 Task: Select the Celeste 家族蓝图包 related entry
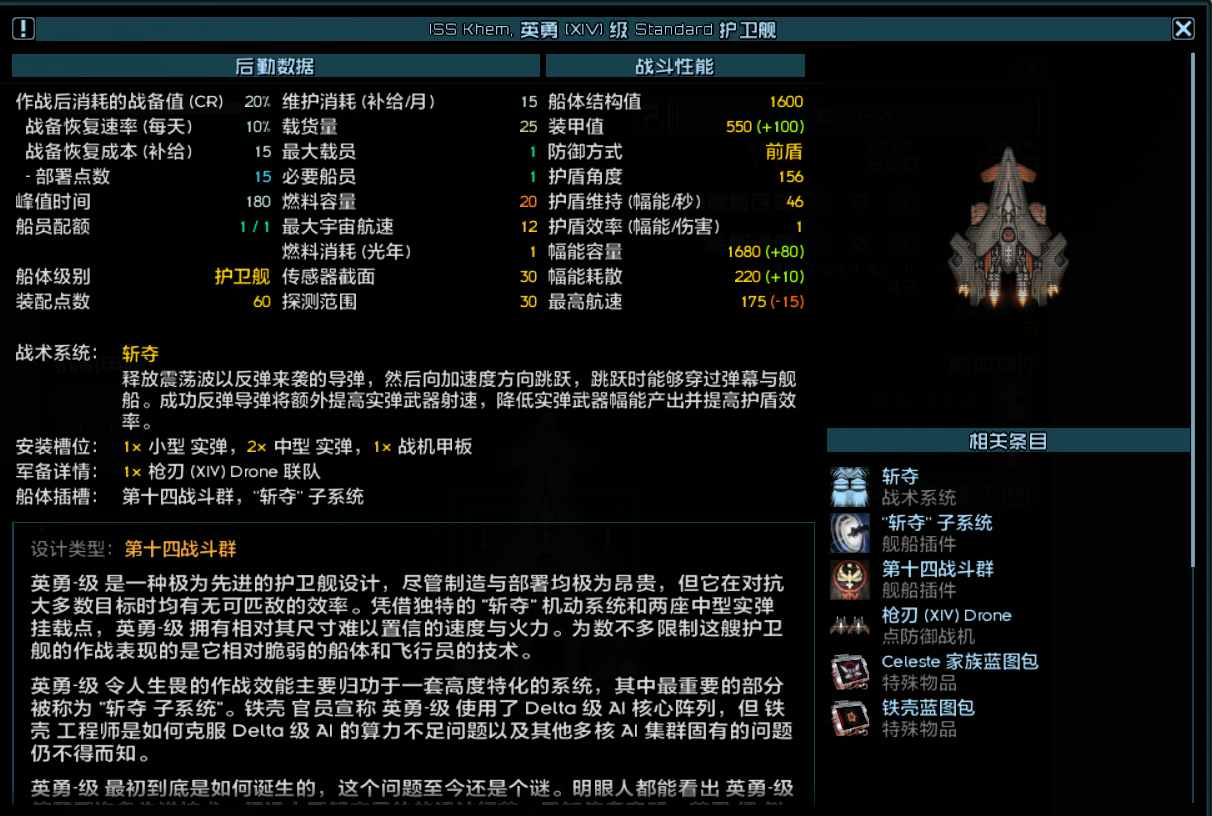point(960,661)
